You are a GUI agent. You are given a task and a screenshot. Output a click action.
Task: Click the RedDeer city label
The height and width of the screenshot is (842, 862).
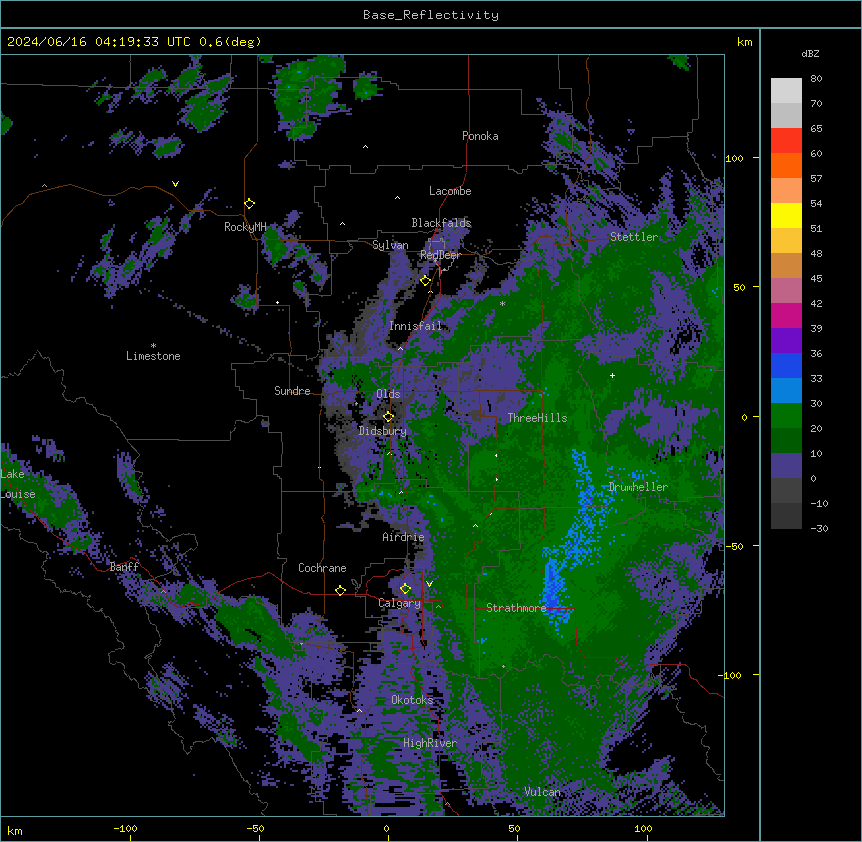(x=440, y=255)
